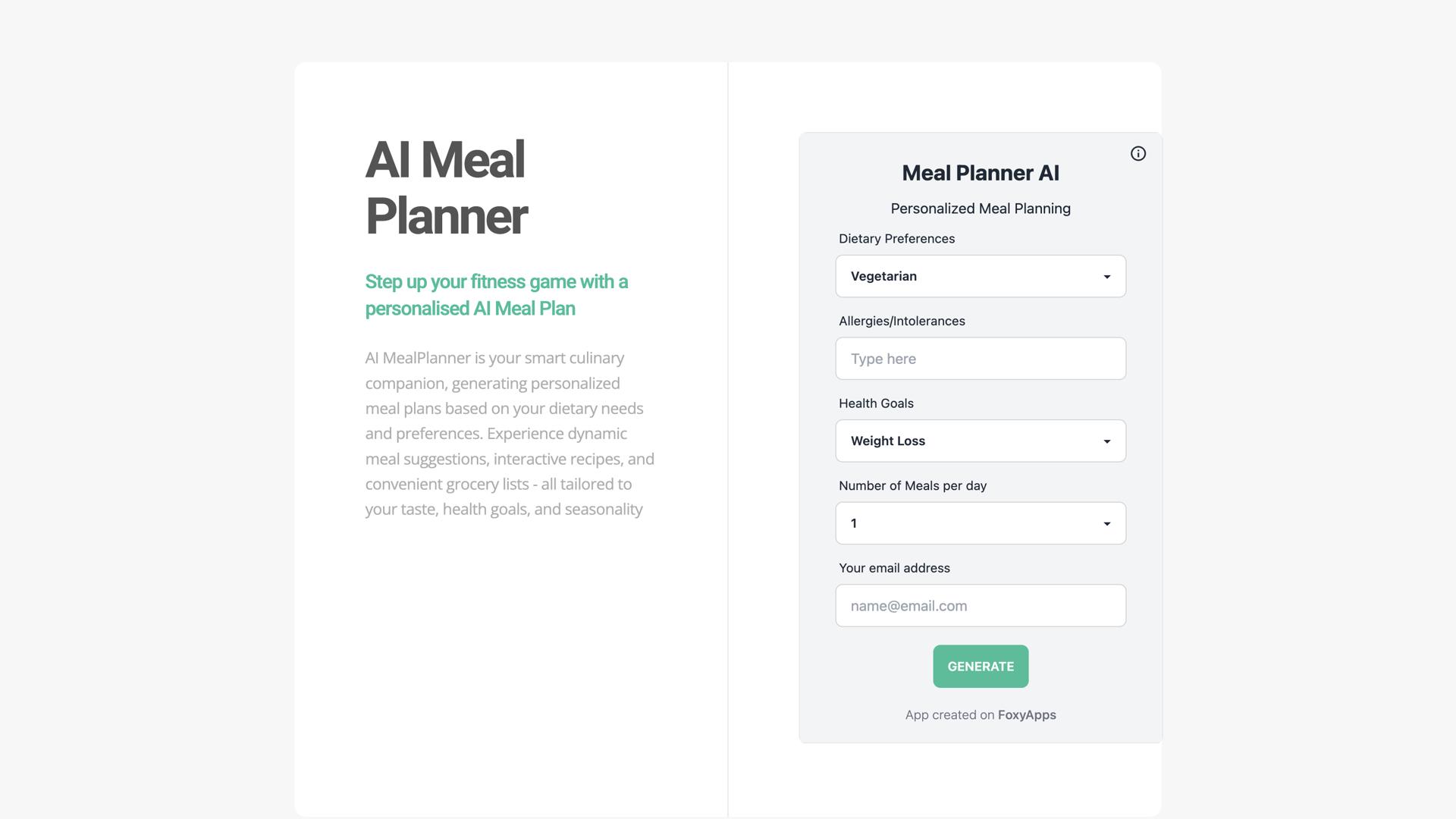Select the Vegetarian preference value
This screenshot has height=819, width=1456.
pos(883,276)
